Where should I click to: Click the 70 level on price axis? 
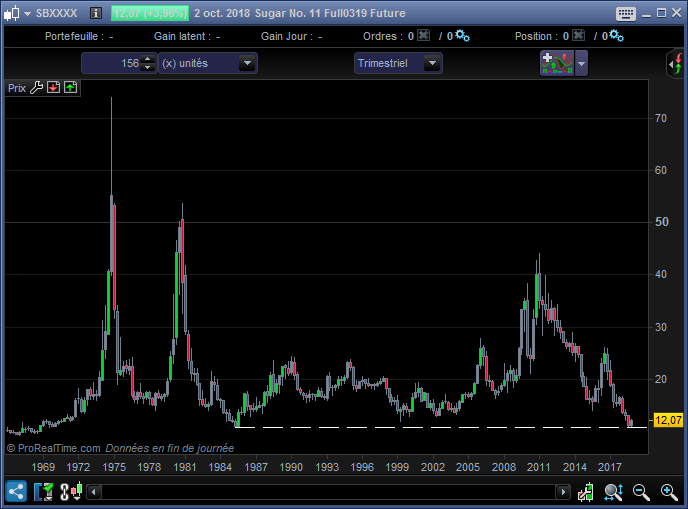coord(660,118)
